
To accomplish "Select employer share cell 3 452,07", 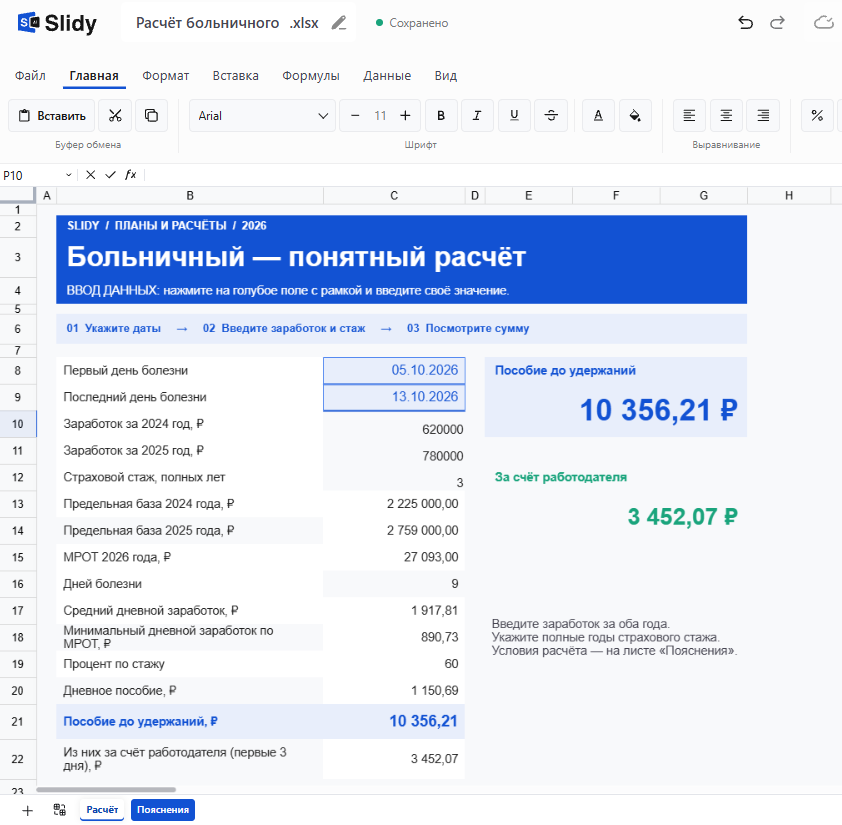I will tap(394, 759).
